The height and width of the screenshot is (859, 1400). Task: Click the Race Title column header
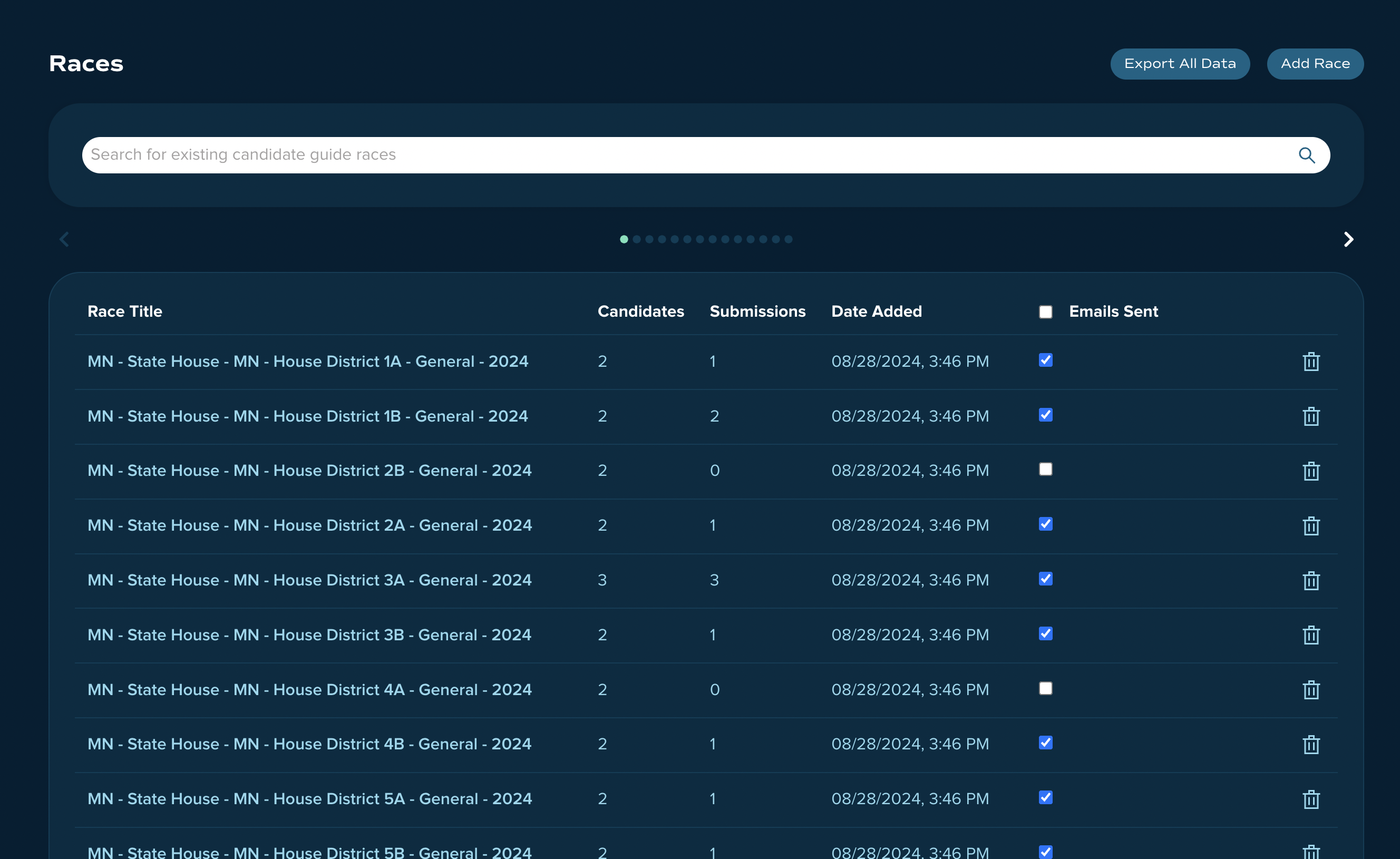point(125,311)
